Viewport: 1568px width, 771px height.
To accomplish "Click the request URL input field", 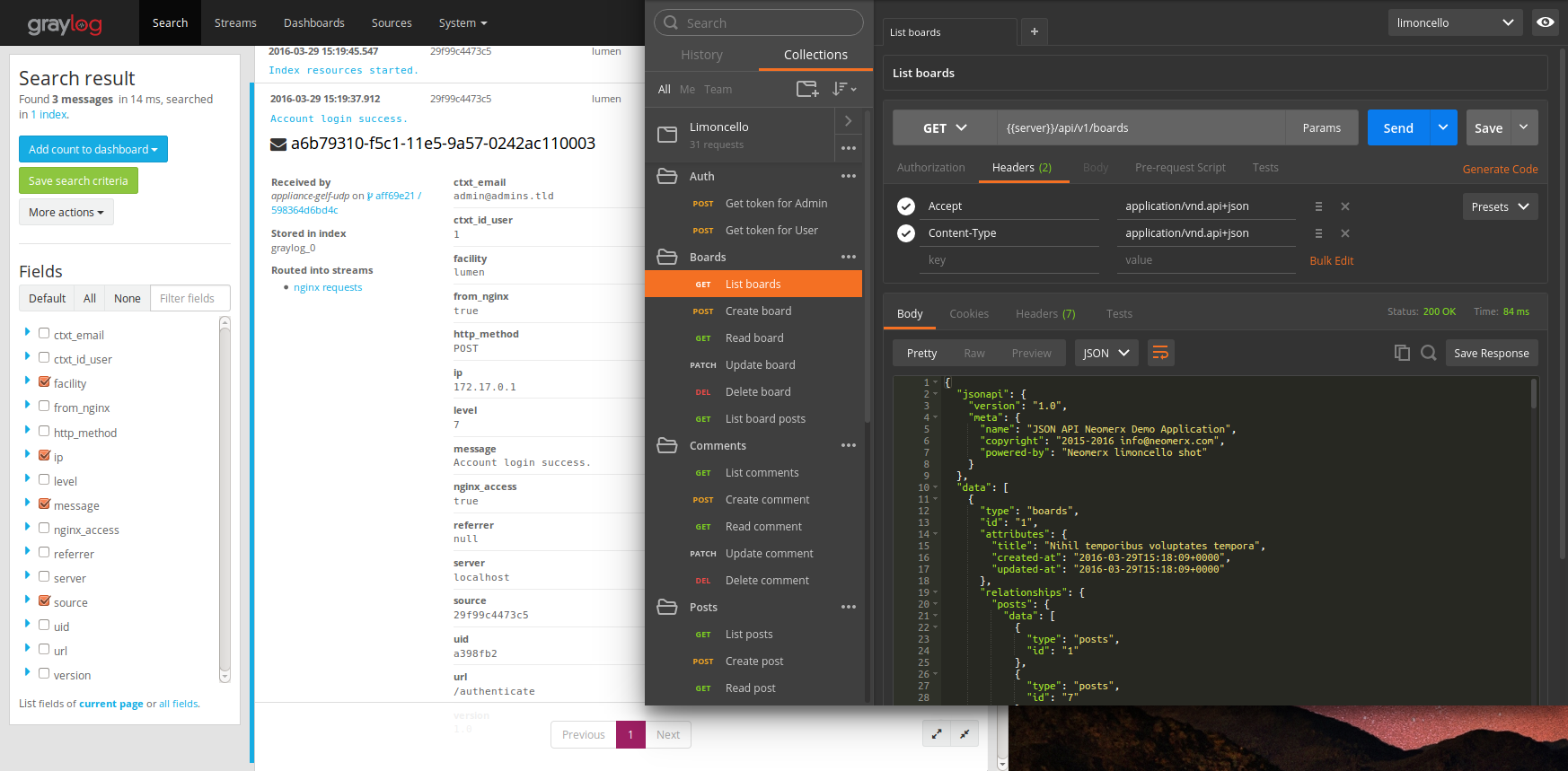I will pyautogui.click(x=1141, y=127).
